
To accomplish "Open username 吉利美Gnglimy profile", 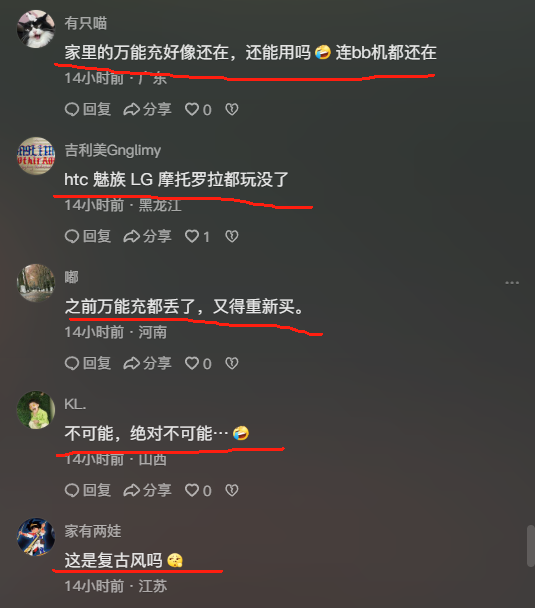I will 112,150.
